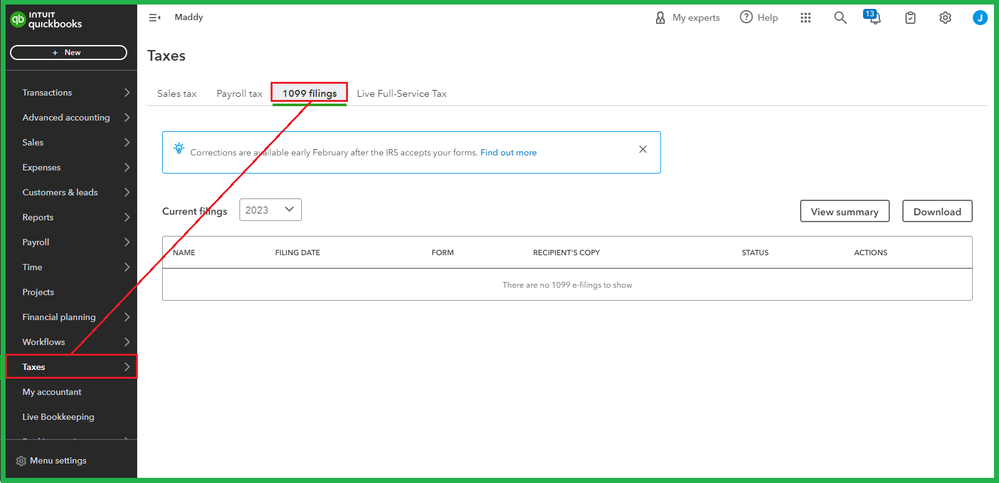Image resolution: width=999 pixels, height=483 pixels.
Task: Click the Current filings label
Action: point(194,212)
